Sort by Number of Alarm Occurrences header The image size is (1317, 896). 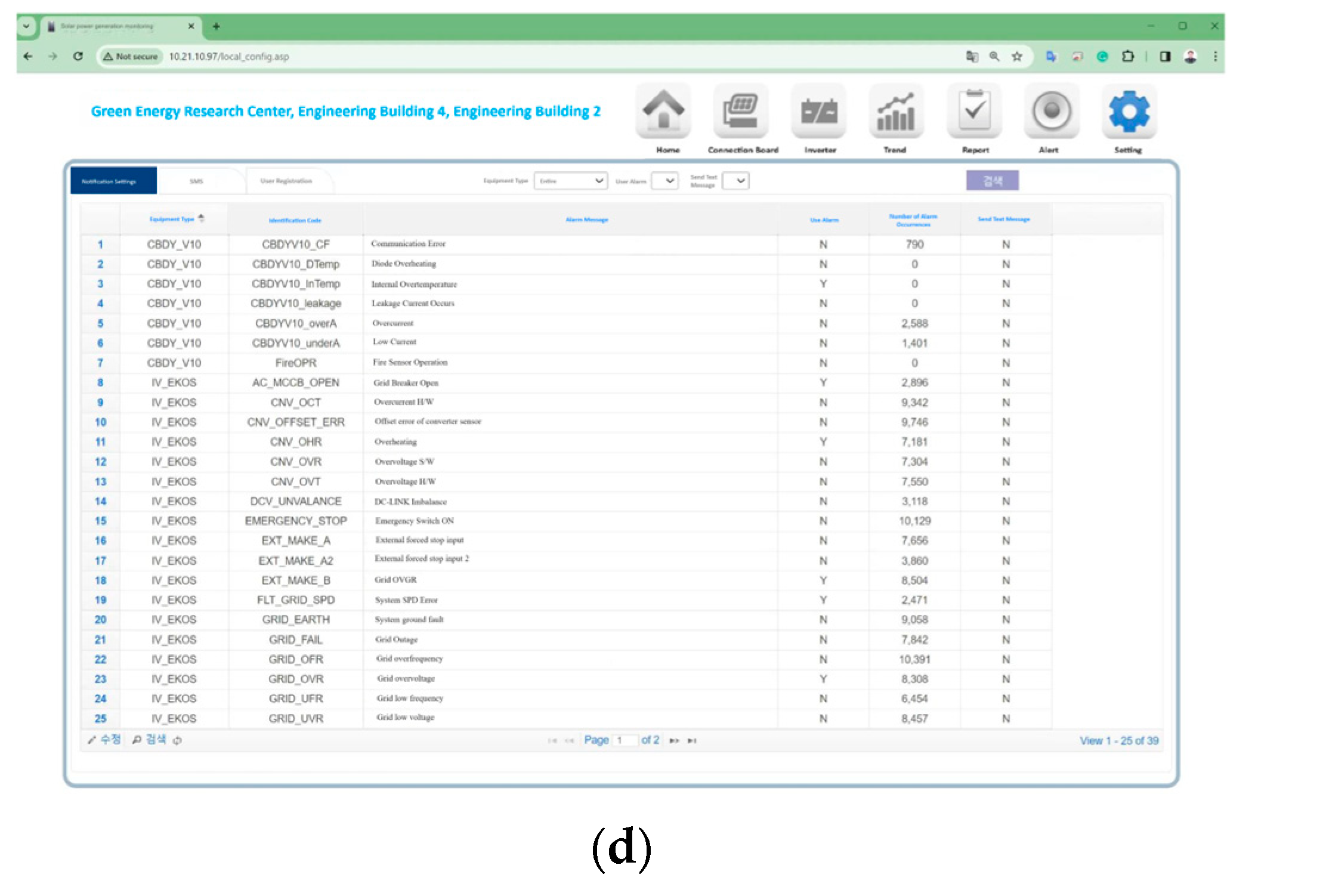(x=913, y=220)
